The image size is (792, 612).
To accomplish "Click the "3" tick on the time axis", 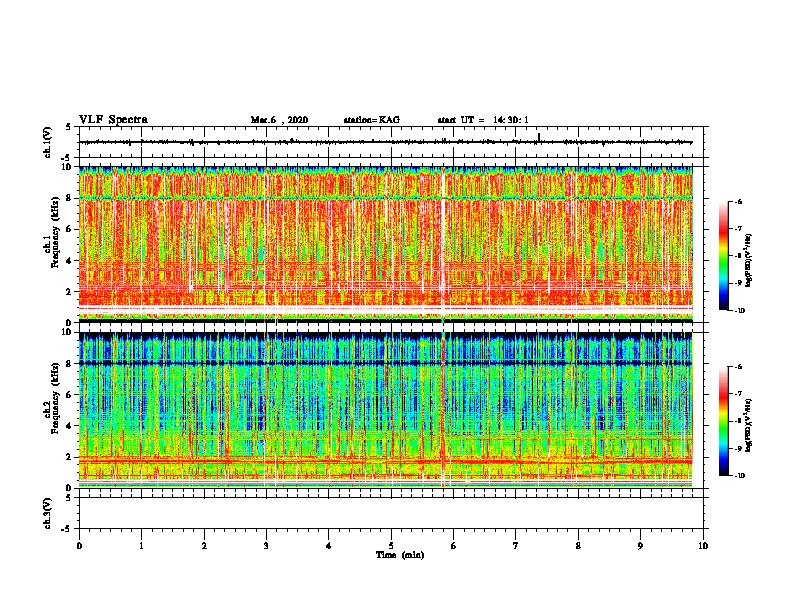I will click(266, 545).
